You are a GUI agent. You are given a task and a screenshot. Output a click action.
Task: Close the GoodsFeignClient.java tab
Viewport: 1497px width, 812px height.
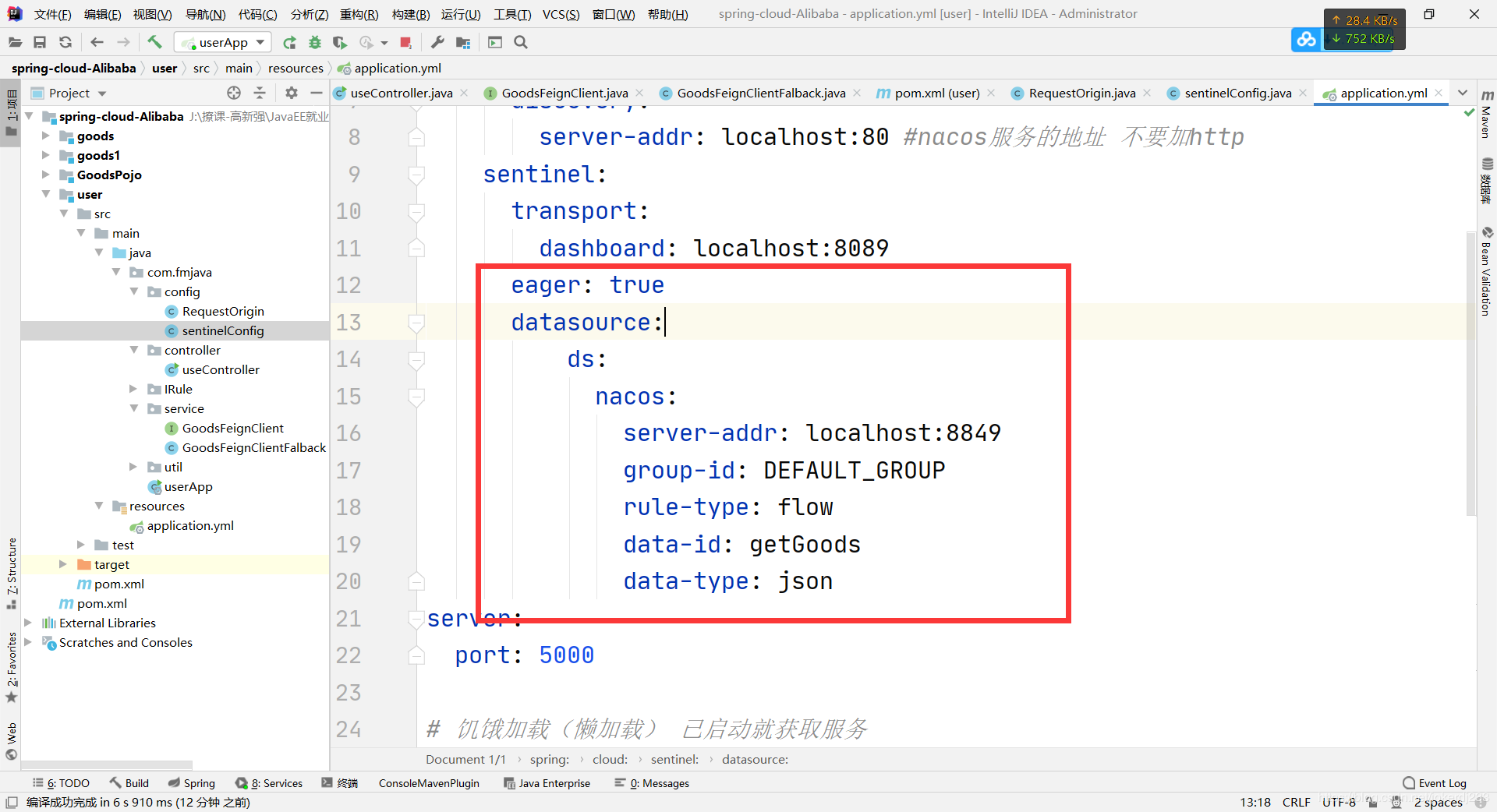(x=639, y=93)
